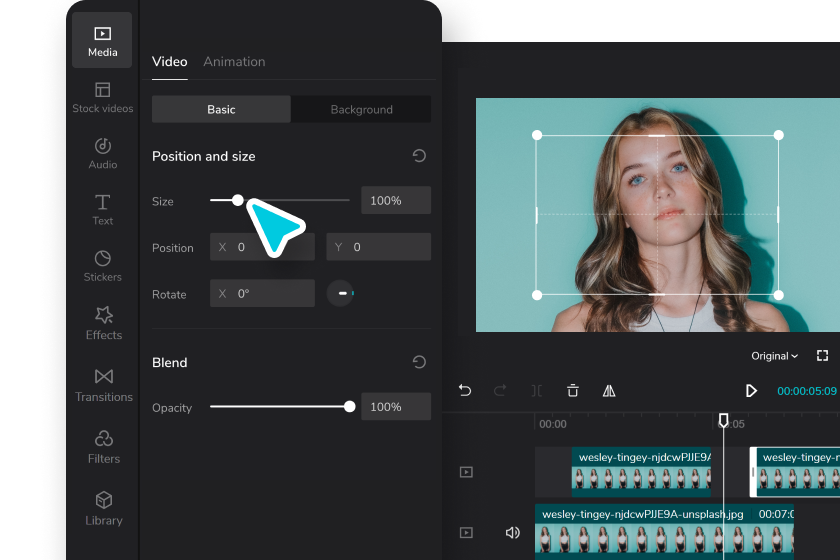Select the Basic sub-tab
The width and height of the screenshot is (840, 560).
point(221,109)
